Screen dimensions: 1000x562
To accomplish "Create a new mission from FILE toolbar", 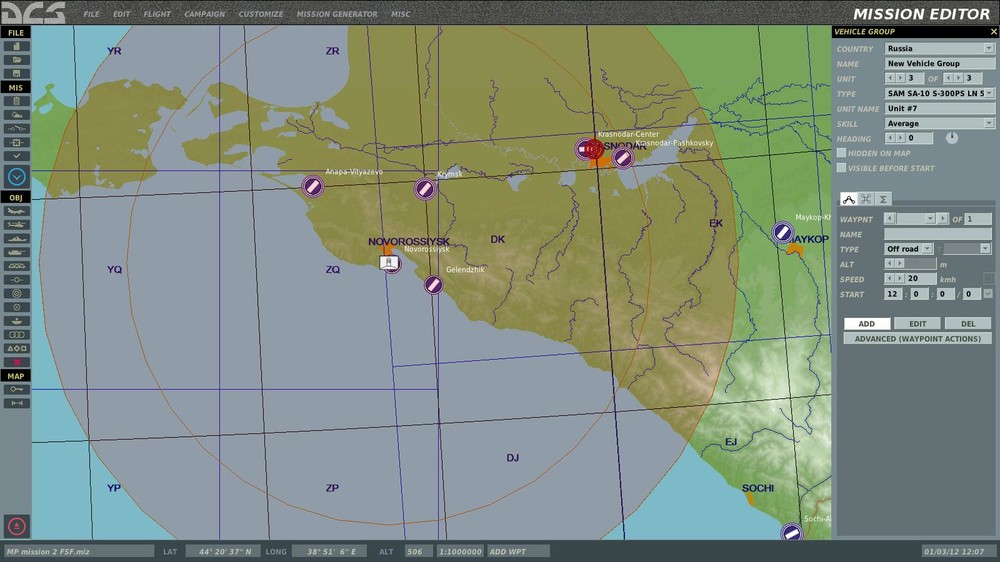I will pos(17,46).
